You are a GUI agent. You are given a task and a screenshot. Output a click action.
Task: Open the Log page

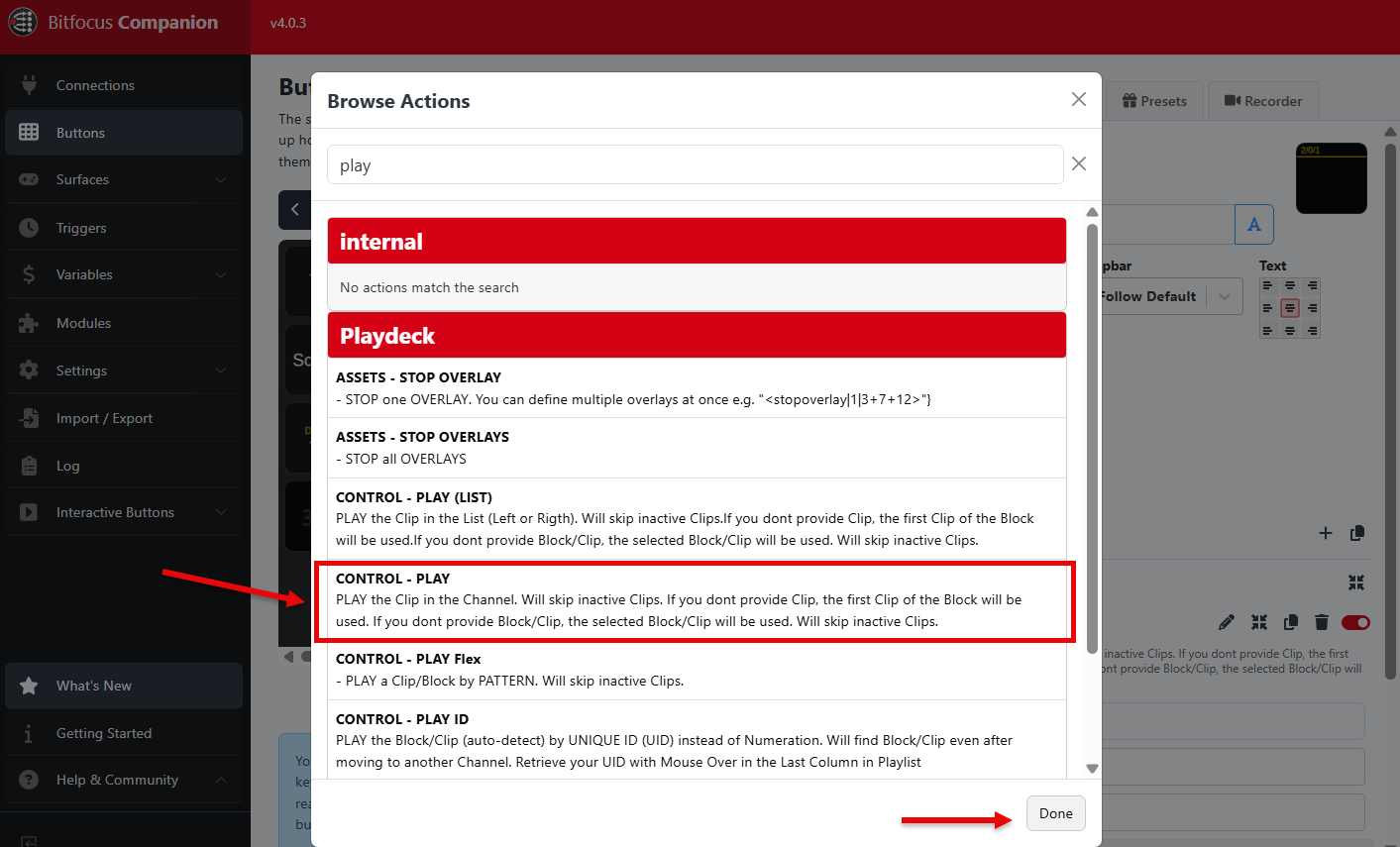pos(124,466)
